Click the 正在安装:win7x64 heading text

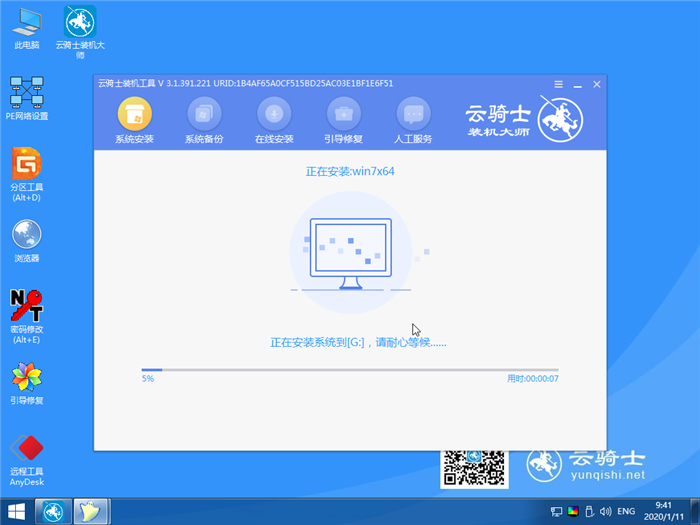[350, 171]
